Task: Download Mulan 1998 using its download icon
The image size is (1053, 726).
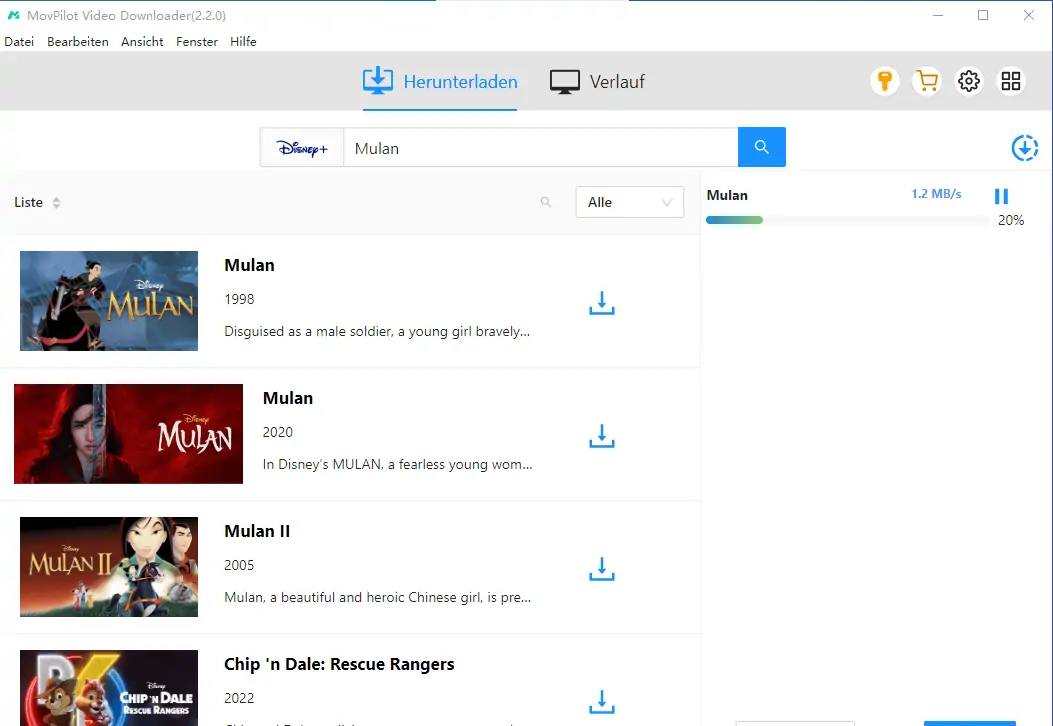Action: tap(602, 303)
